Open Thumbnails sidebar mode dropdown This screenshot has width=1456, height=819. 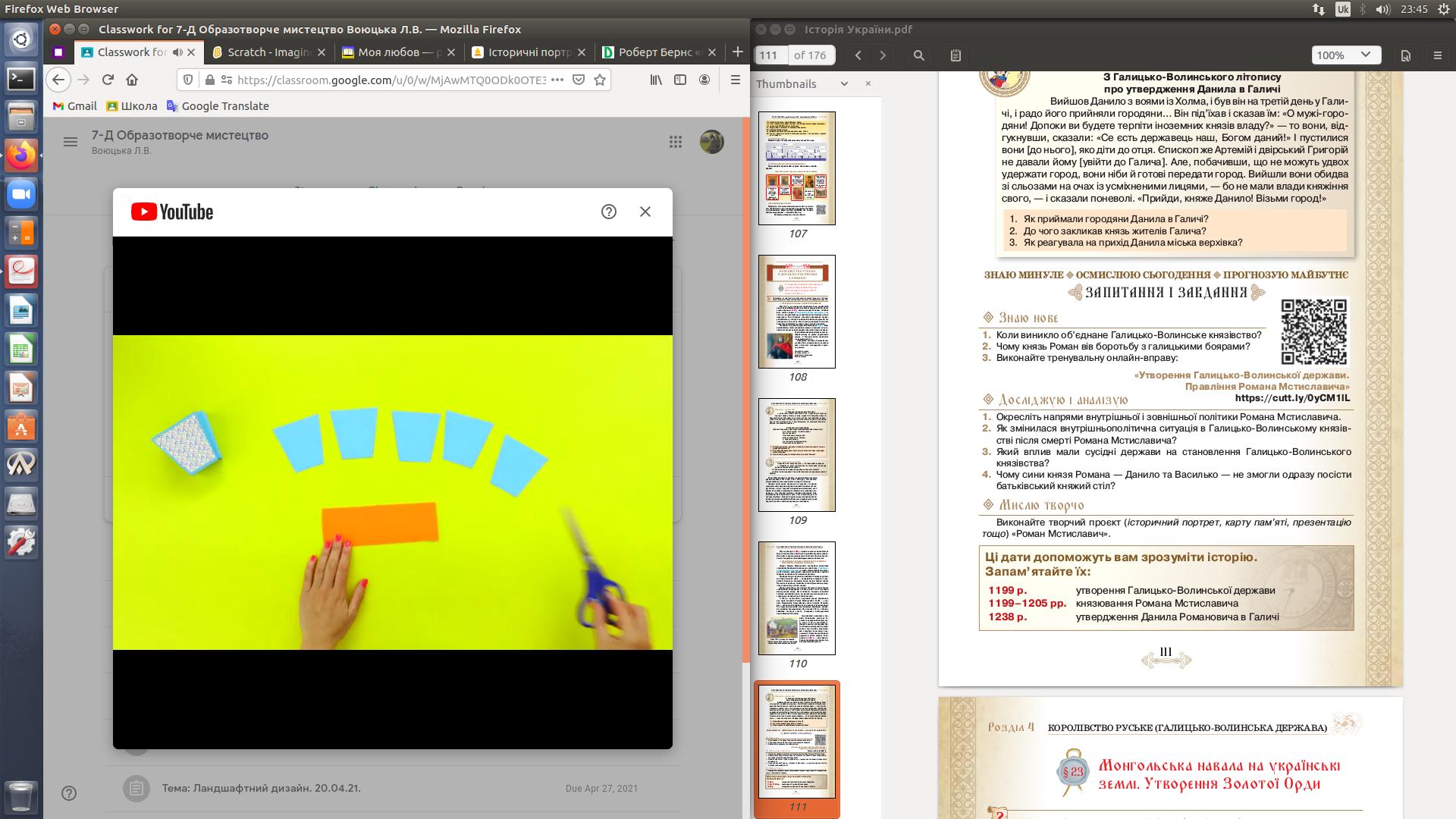coord(844,84)
